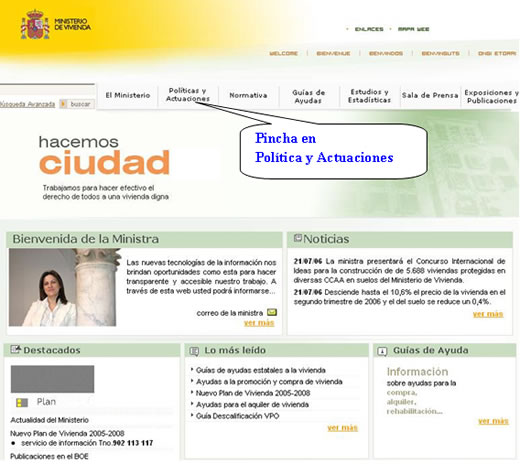This screenshot has width=520, height=464.
Task: Click the Lo más leído section icon
Action: (194, 351)
